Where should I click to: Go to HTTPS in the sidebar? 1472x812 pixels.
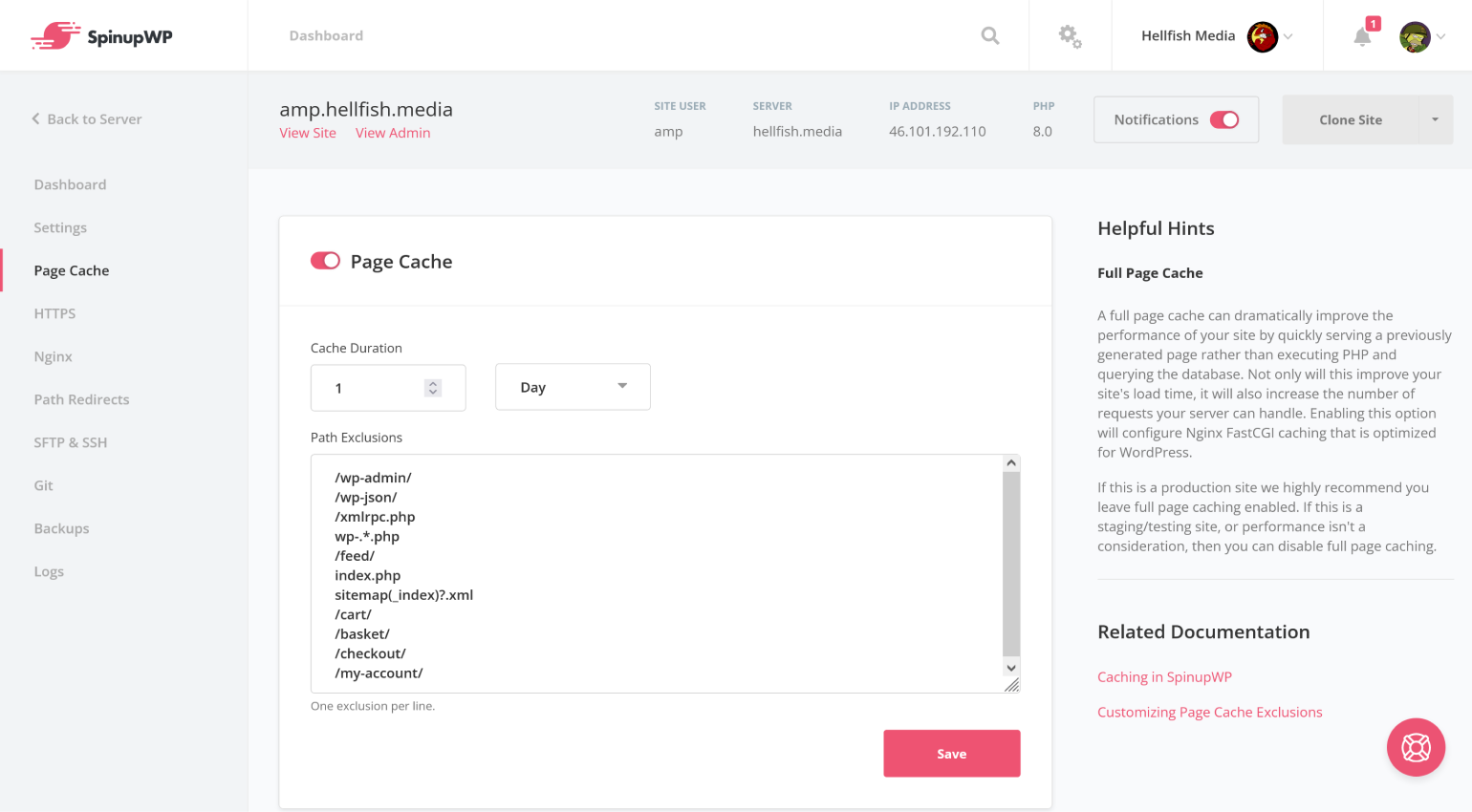click(54, 313)
